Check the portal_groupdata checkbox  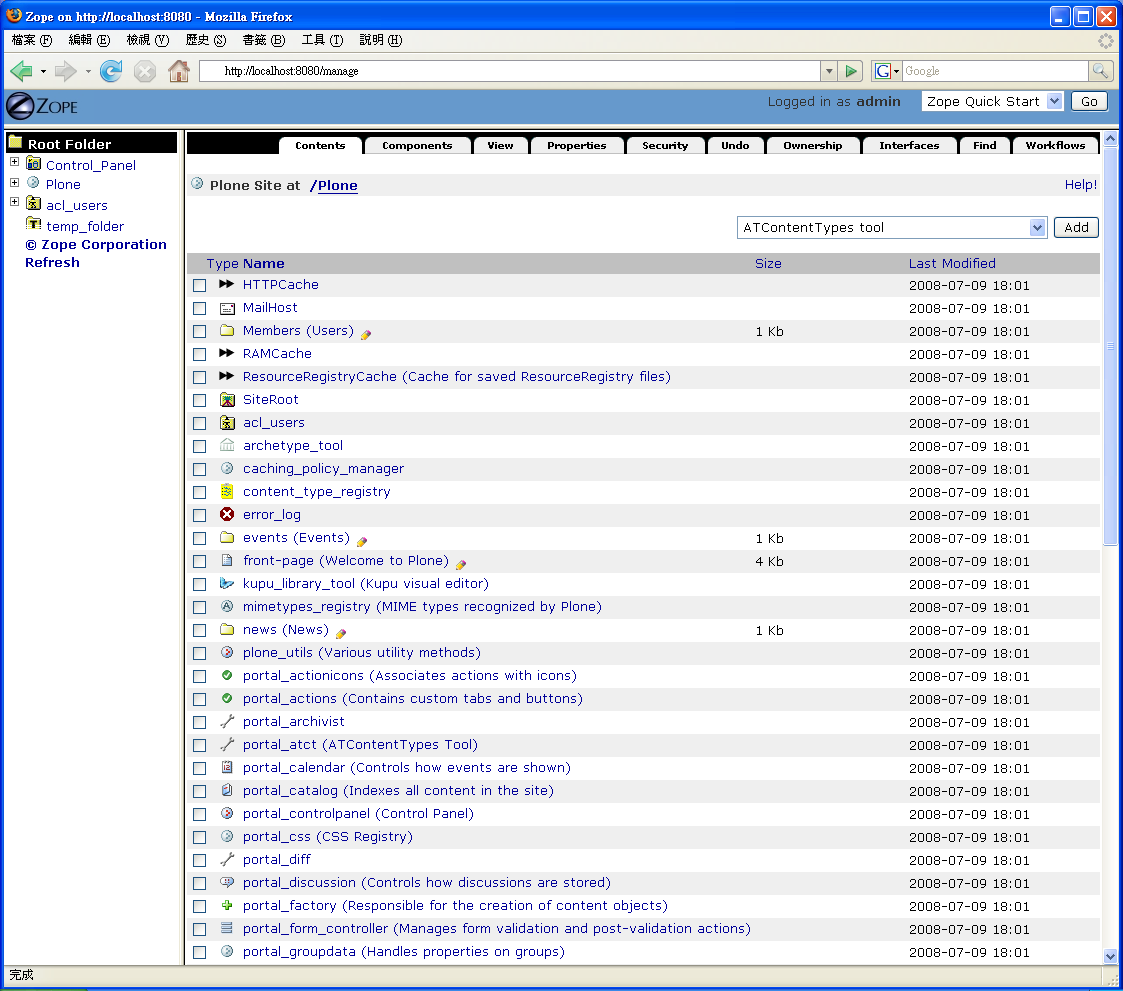200,952
